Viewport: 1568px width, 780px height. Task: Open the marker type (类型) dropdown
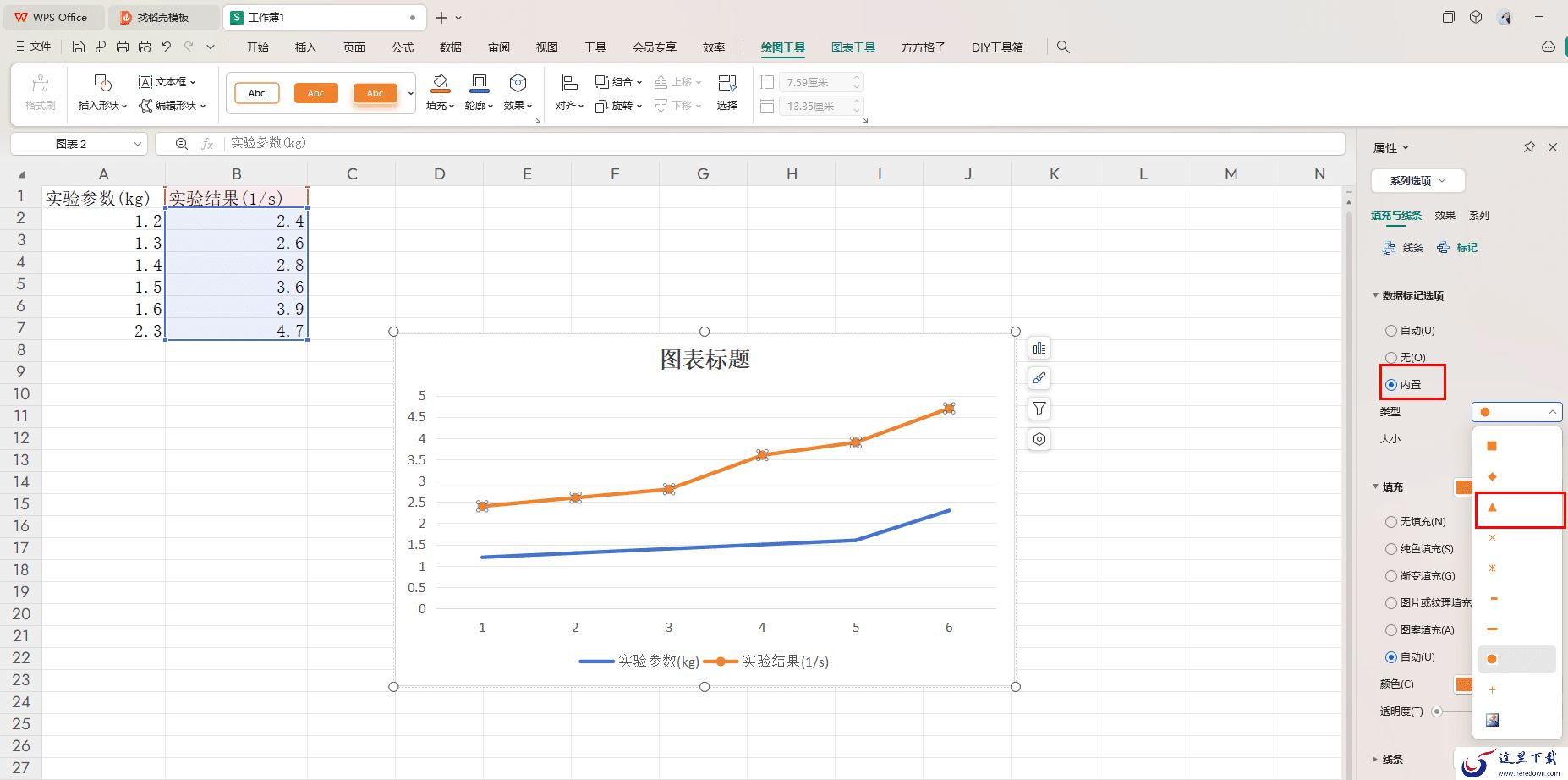click(1516, 412)
